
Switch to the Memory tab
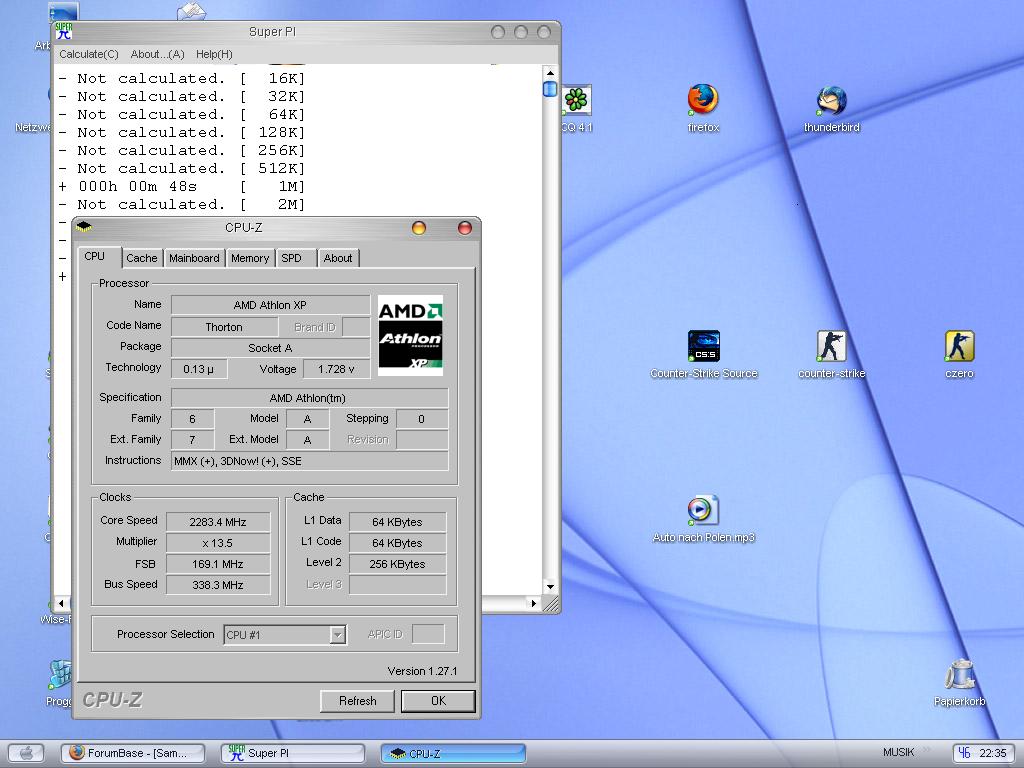point(249,258)
